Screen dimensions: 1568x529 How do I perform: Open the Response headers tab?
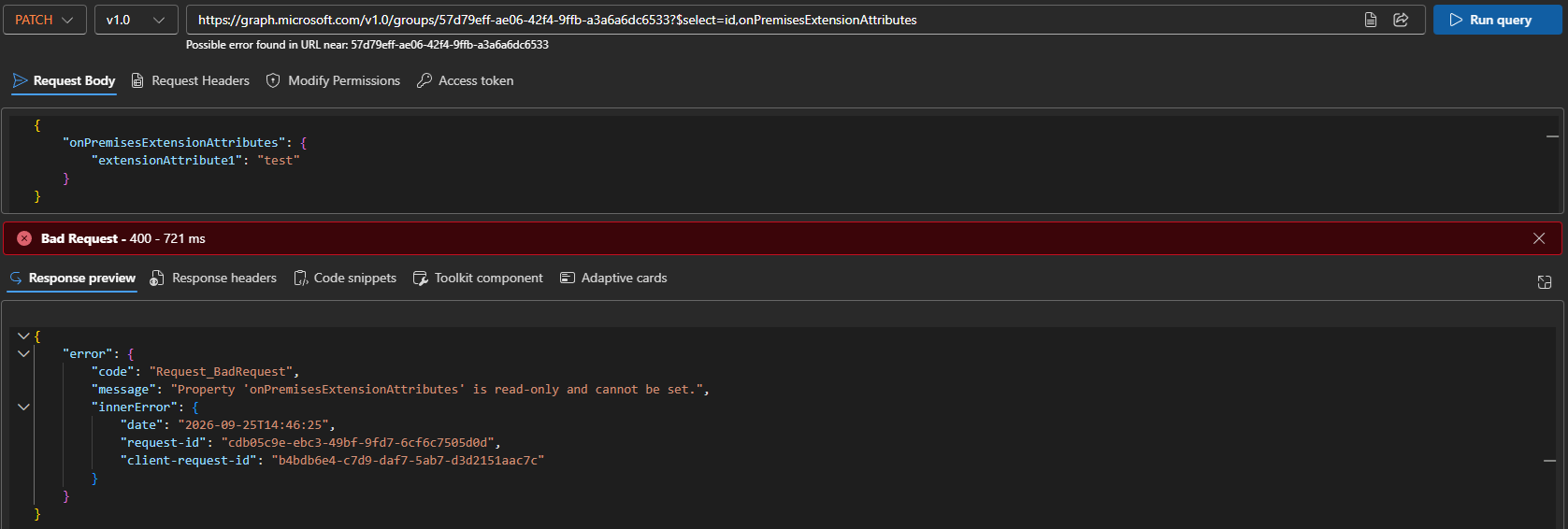click(x=213, y=278)
